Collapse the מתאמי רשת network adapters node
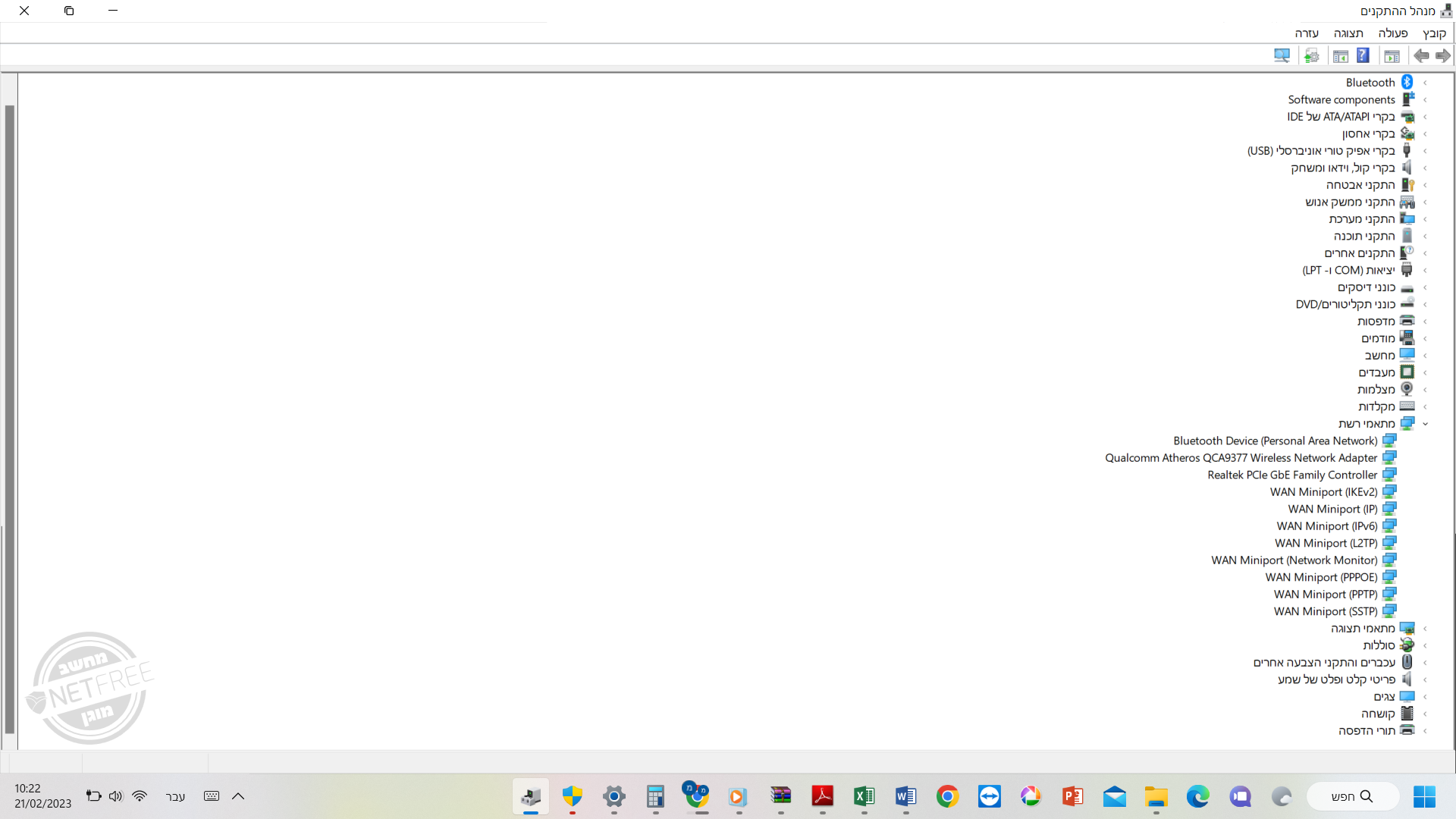Viewport: 1456px width, 819px height. (1426, 424)
